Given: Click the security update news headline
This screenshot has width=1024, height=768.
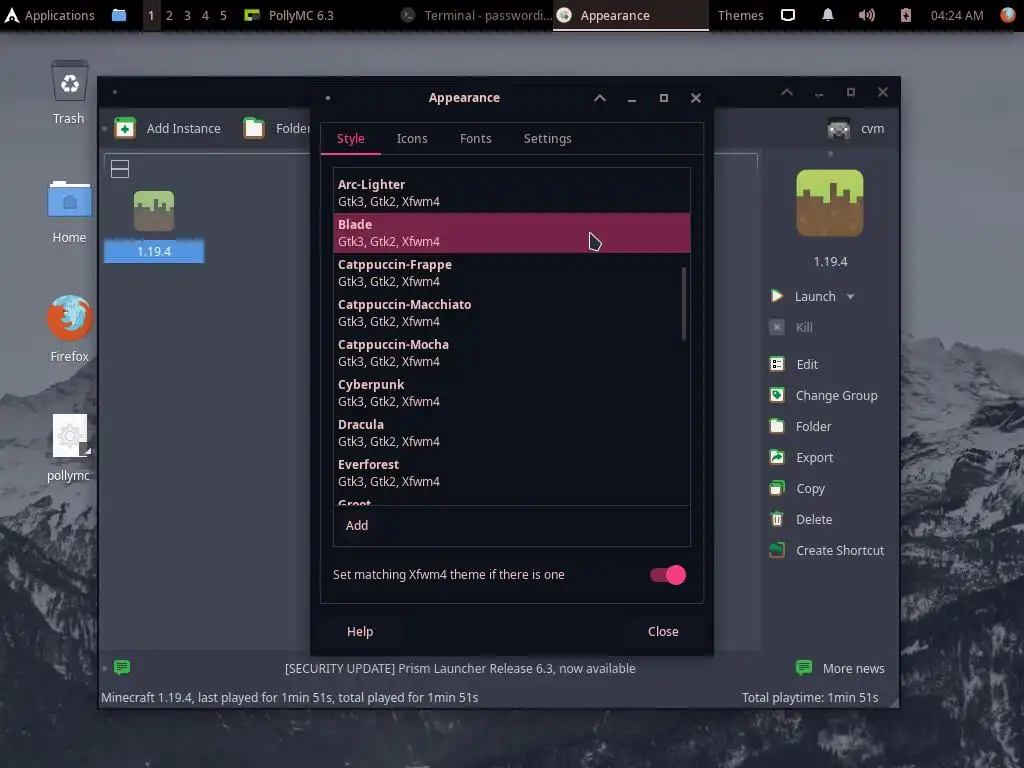Looking at the screenshot, I should tap(460, 668).
